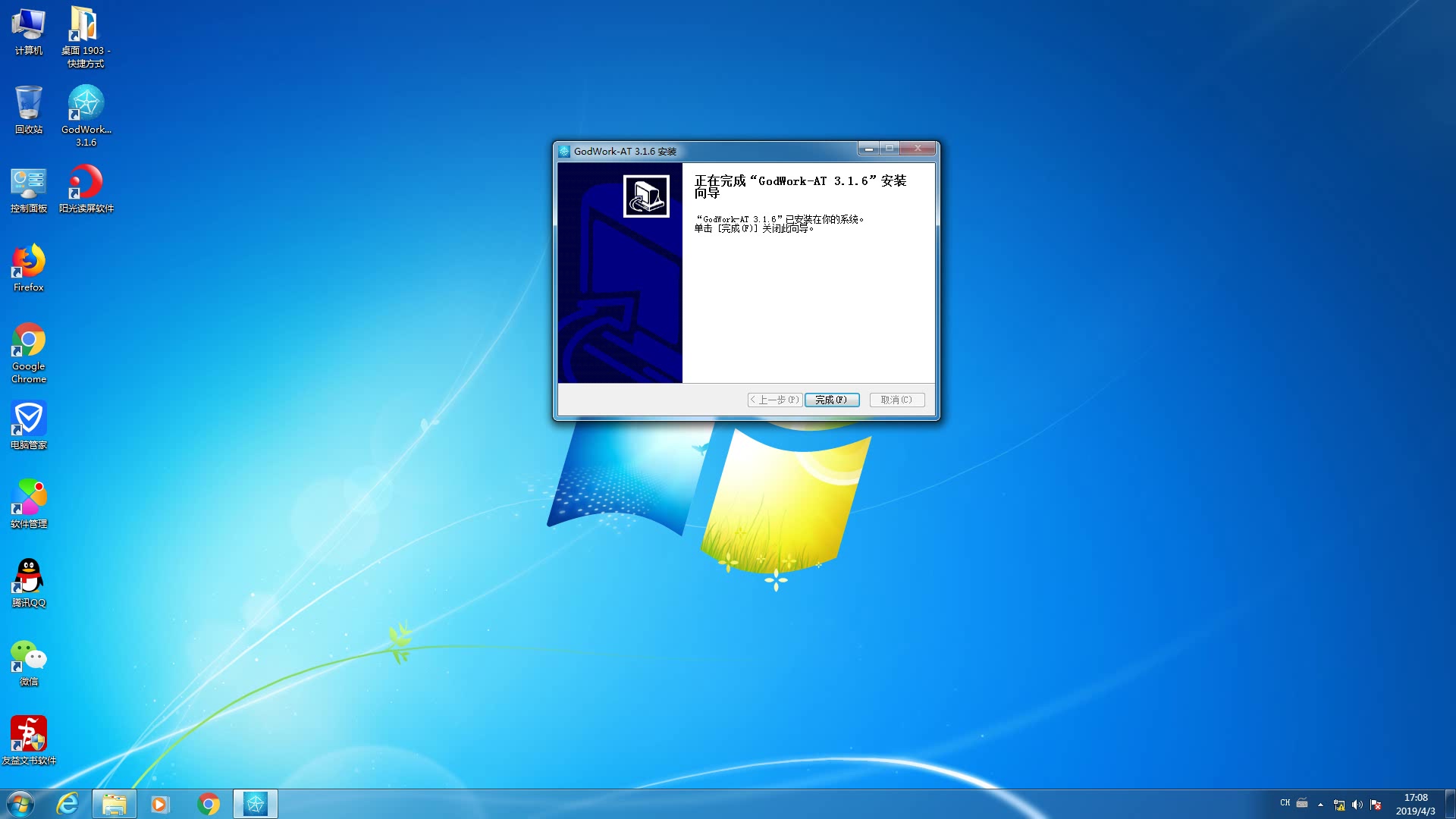1456x819 pixels.
Task: Open the Windows Start menu
Action: coord(20,804)
